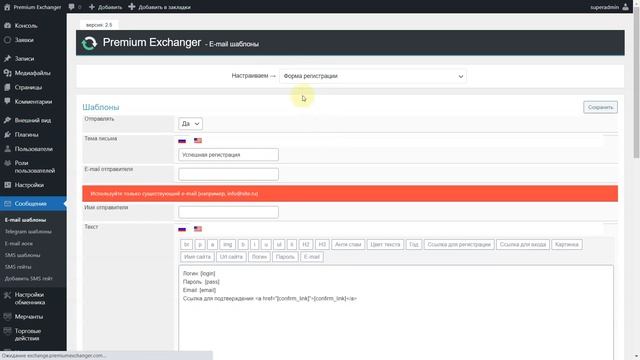Open the Telegram шаблоны submenu item

pyautogui.click(x=28, y=232)
